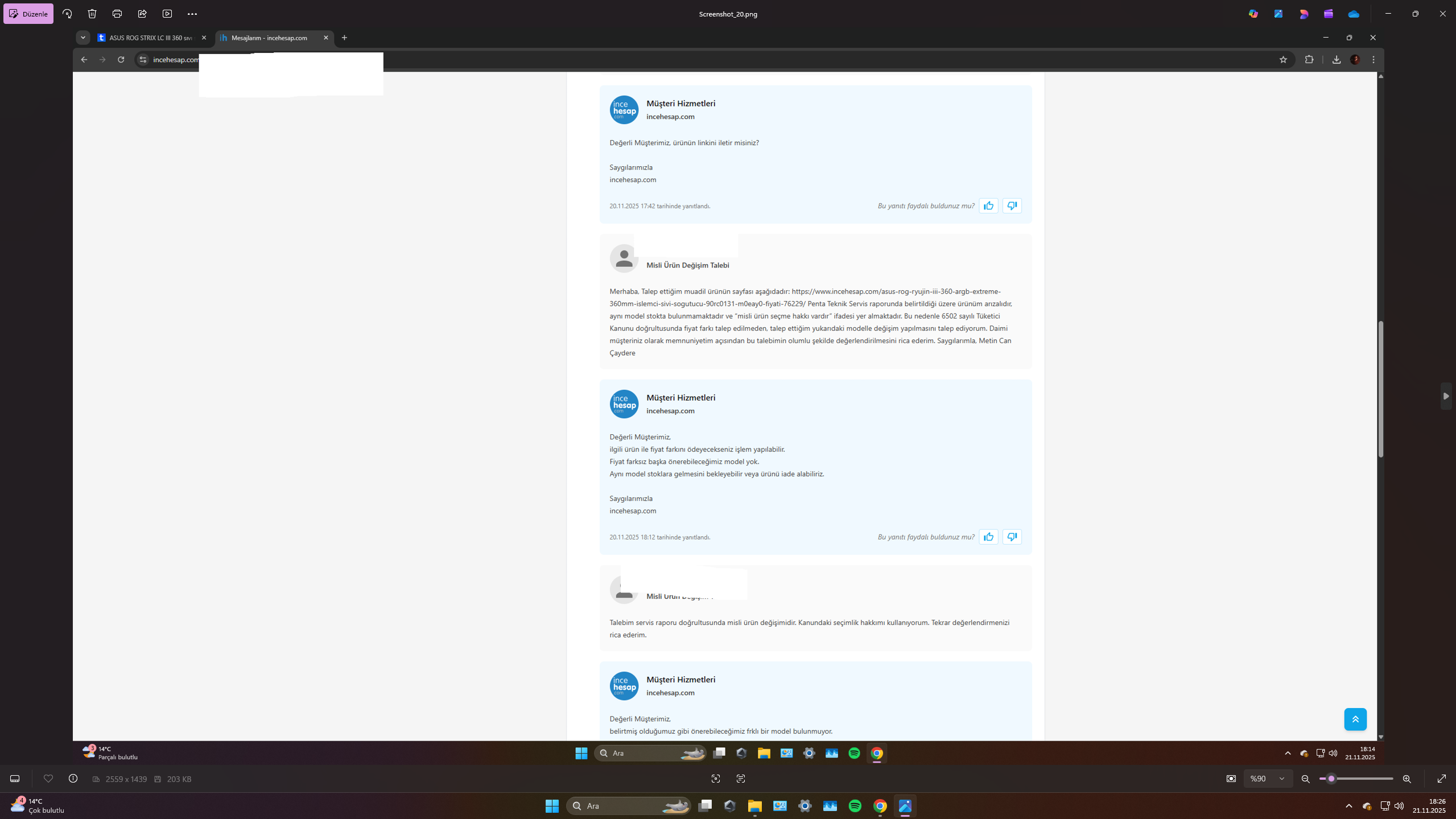Reload the page in pictured Chrome
This screenshot has height=819, width=1456.
[121, 59]
